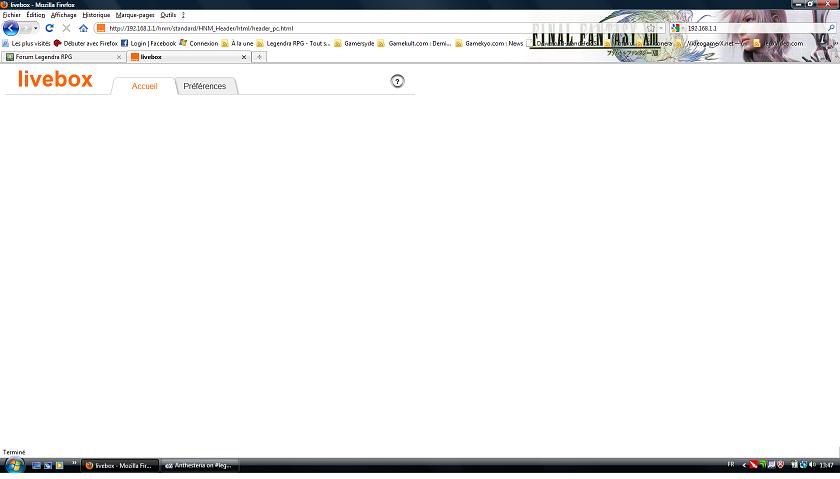
Task: Expand the URL bar history dropdown
Action: tap(661, 28)
